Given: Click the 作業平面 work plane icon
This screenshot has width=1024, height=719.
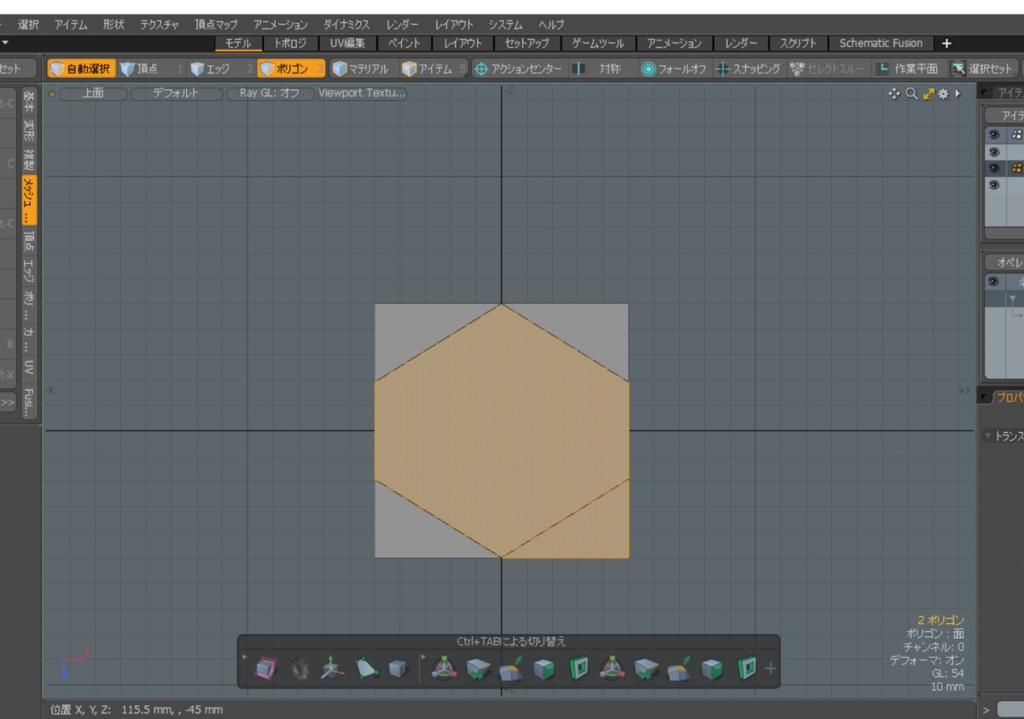Looking at the screenshot, I should [883, 69].
